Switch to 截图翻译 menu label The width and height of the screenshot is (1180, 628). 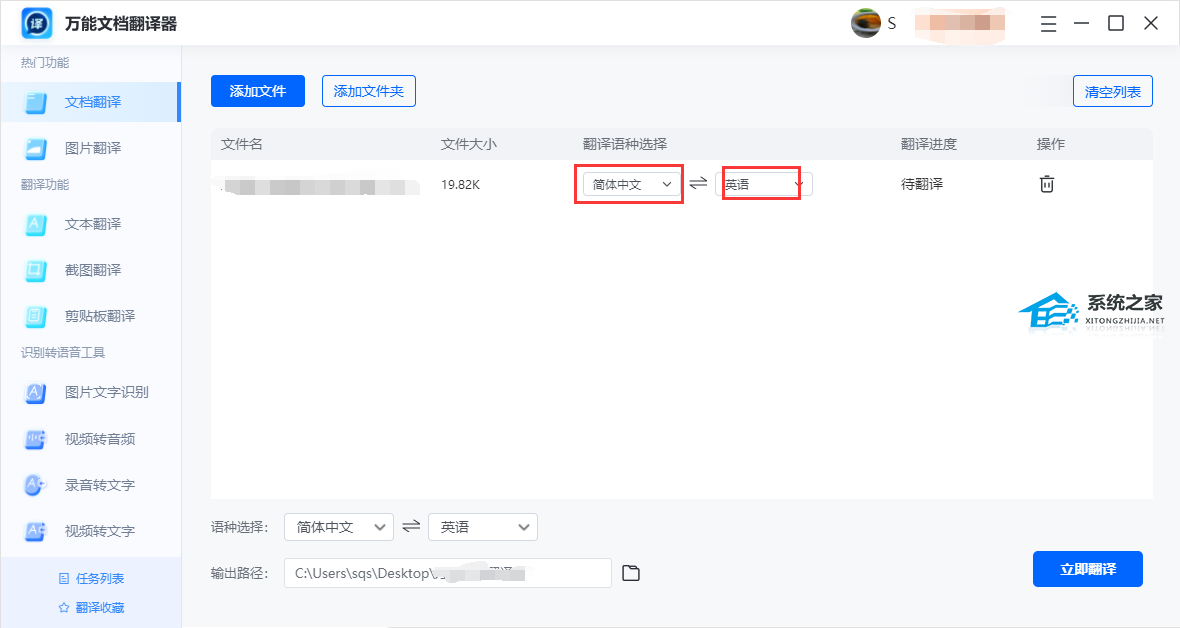tap(93, 270)
